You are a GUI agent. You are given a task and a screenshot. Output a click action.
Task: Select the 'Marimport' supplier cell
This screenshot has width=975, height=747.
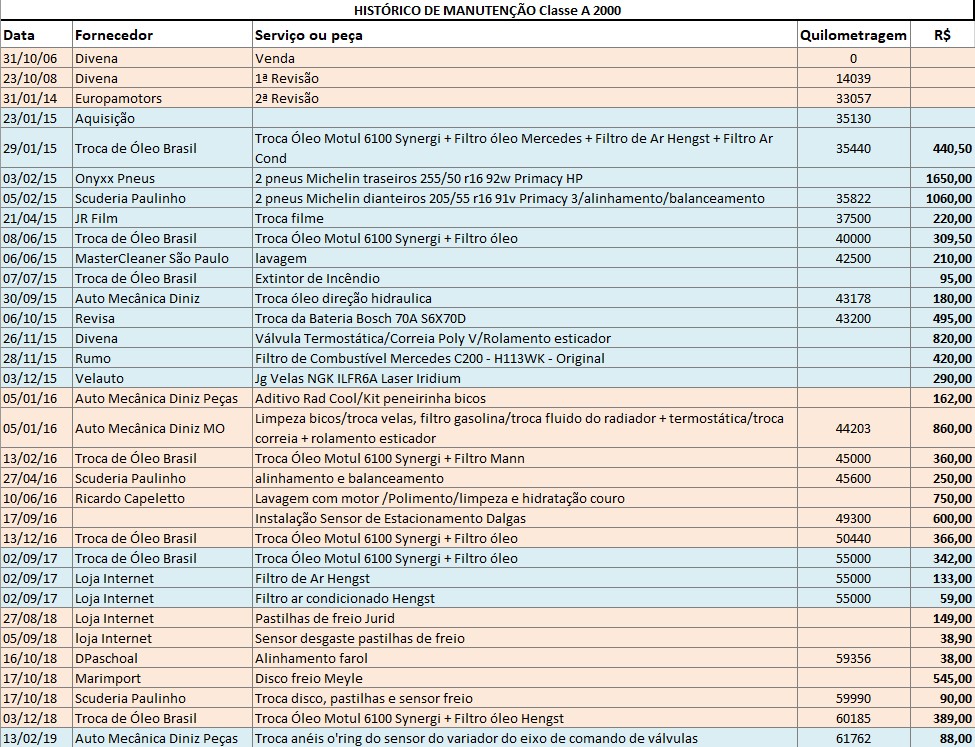coord(162,678)
